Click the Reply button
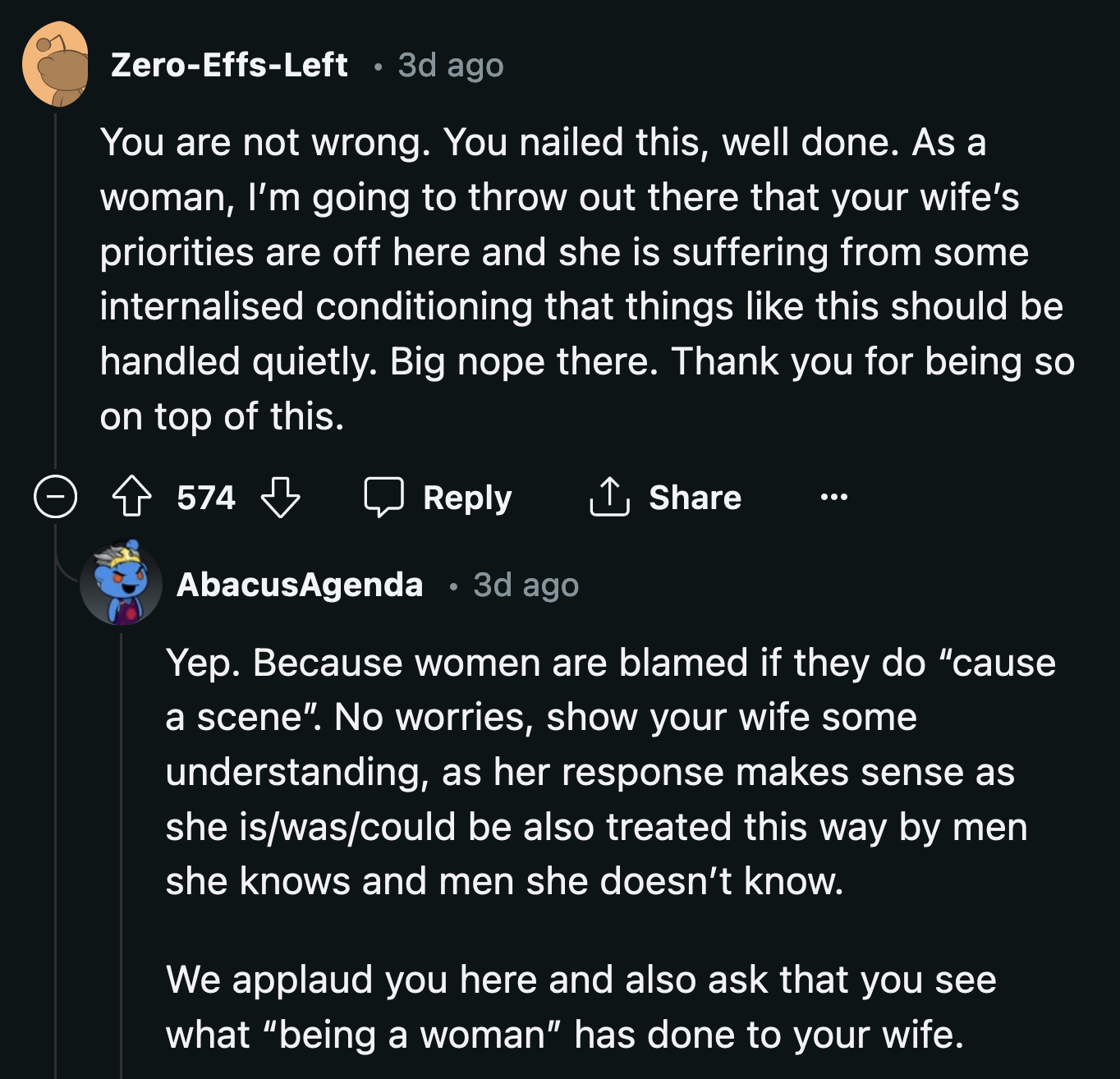This screenshot has height=1079, width=1120. tap(466, 497)
